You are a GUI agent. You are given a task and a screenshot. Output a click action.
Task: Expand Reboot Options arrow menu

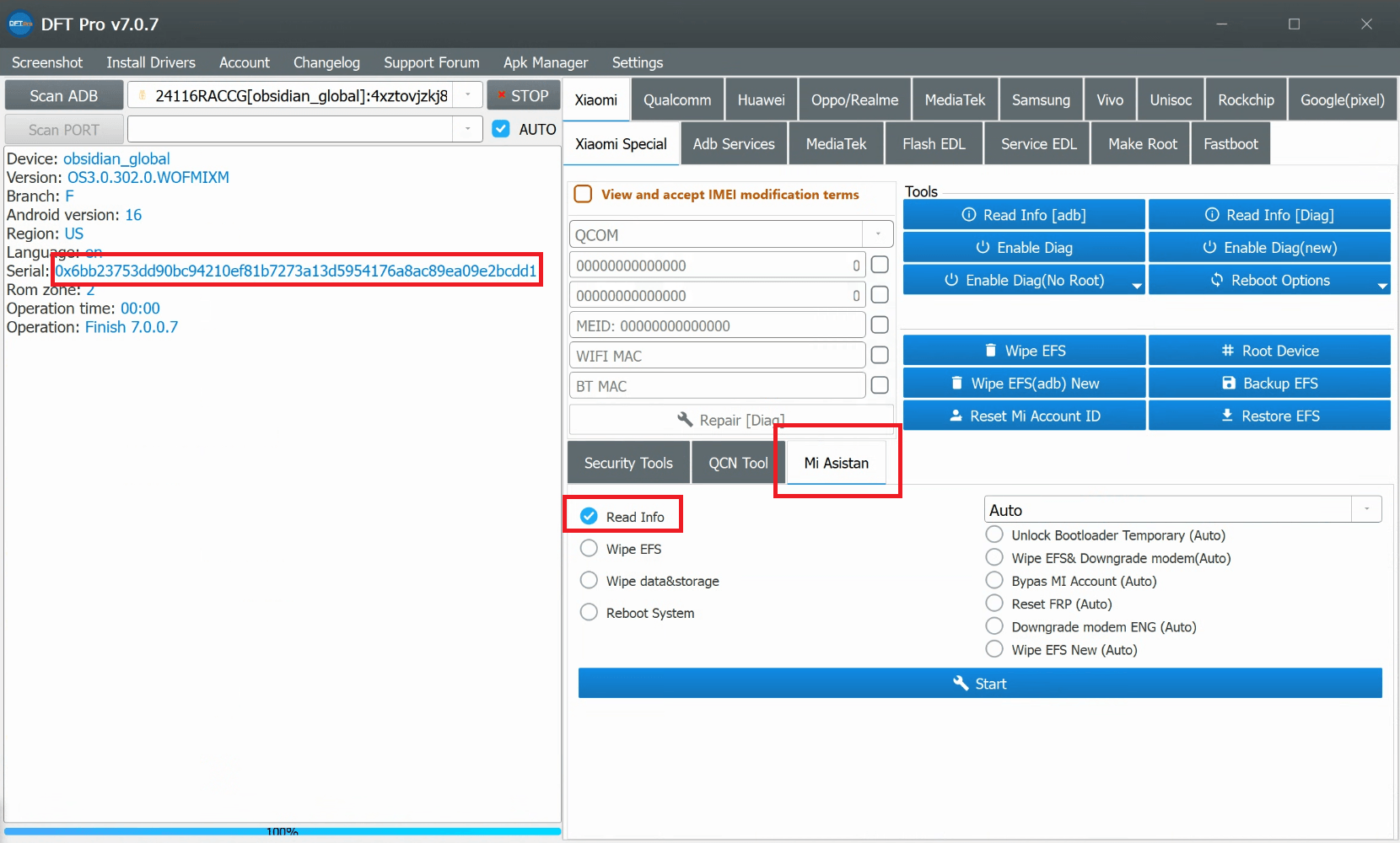[x=1382, y=286]
